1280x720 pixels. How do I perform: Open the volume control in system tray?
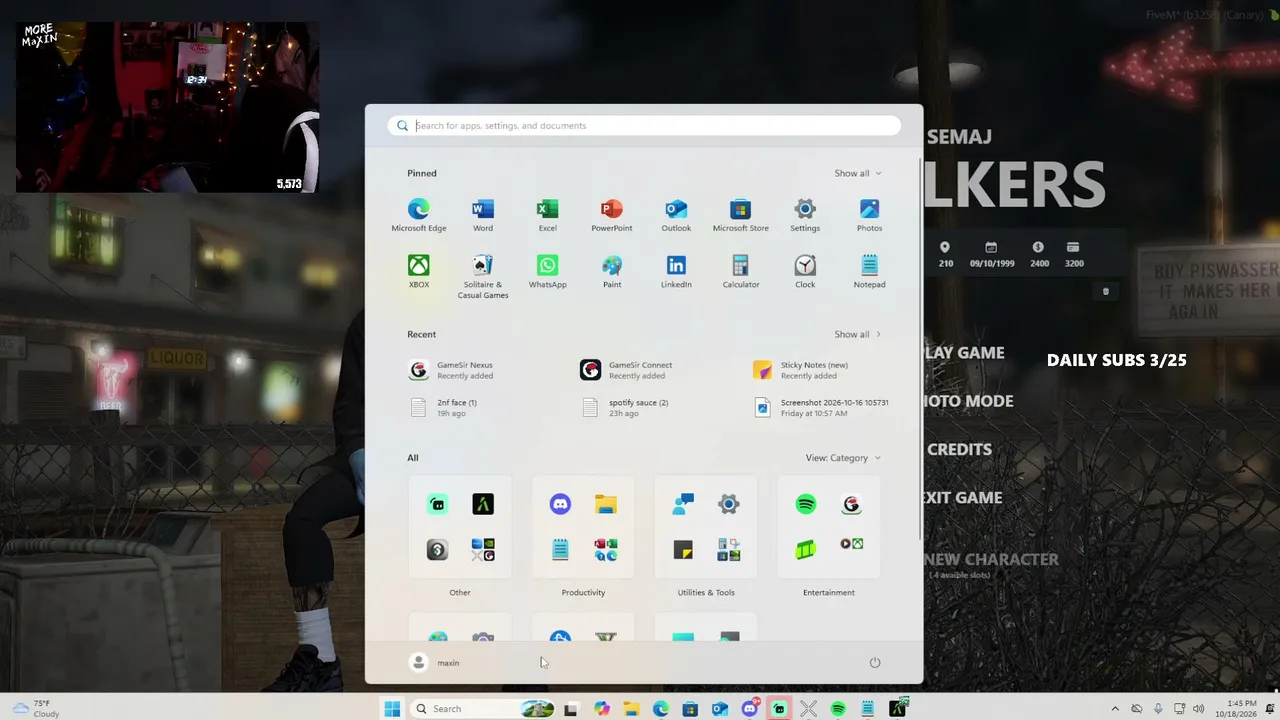coord(1198,708)
